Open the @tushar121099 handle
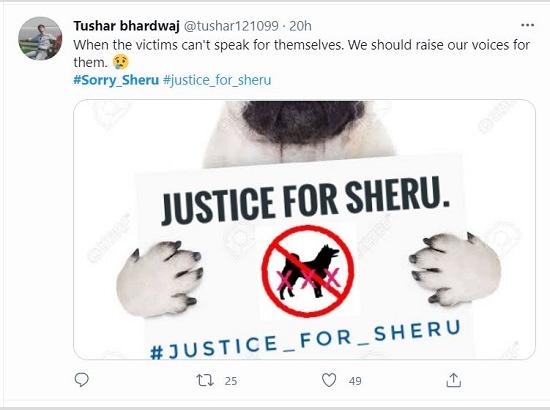The width and height of the screenshot is (550, 410). point(231,26)
